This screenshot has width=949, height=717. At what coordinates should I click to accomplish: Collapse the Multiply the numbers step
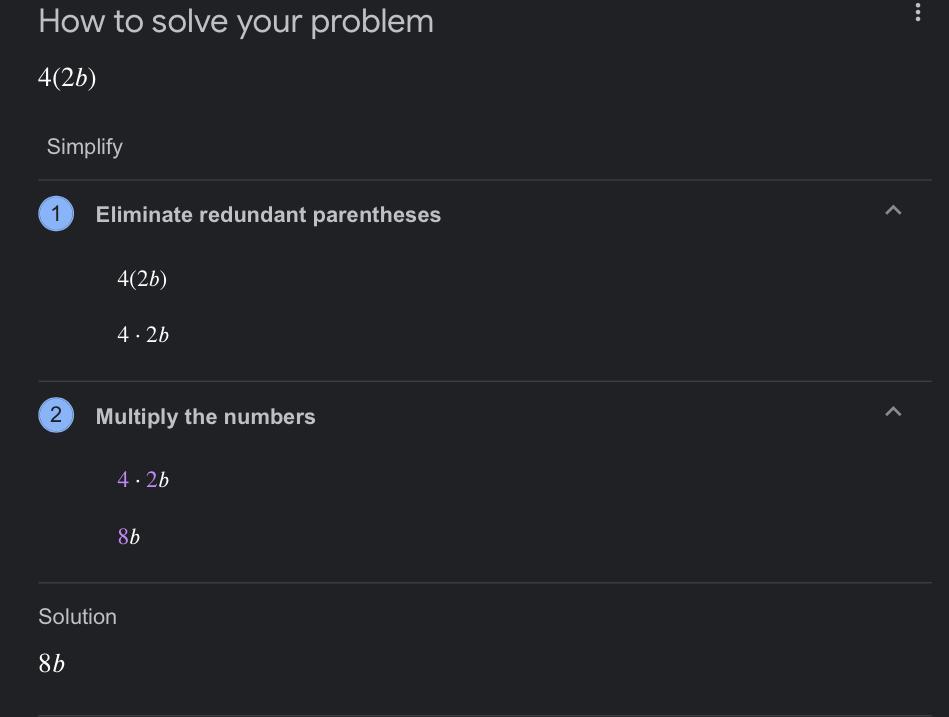click(x=893, y=412)
